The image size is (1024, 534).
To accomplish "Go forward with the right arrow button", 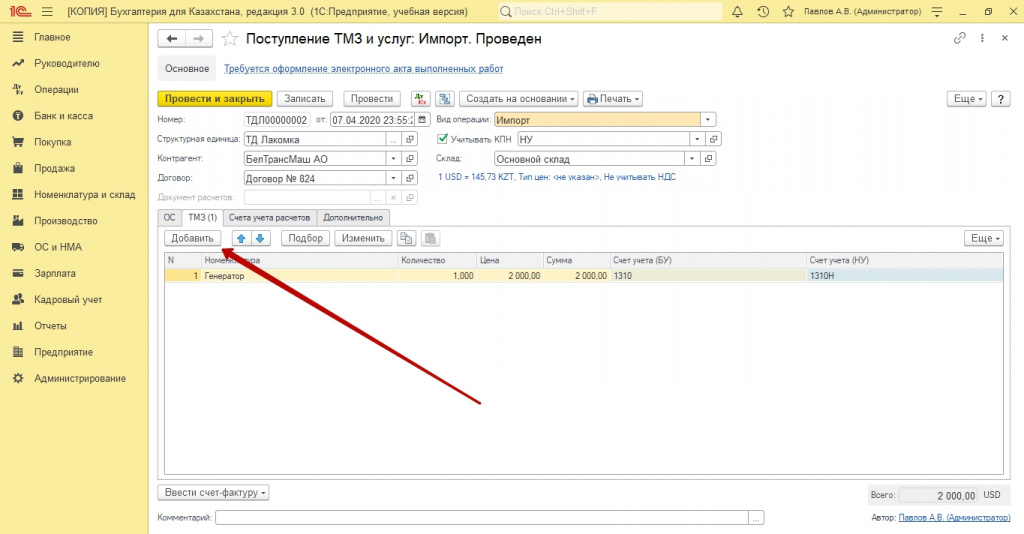I will coord(199,39).
